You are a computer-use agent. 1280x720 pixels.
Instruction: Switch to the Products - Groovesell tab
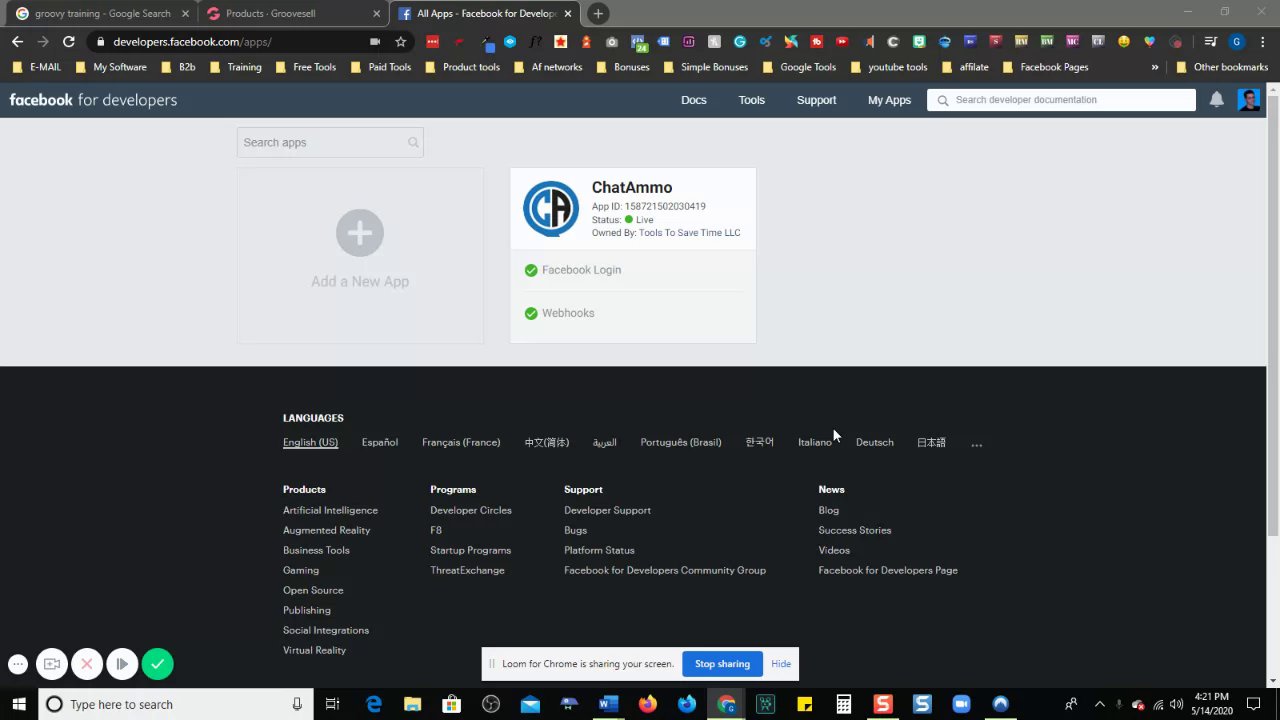click(x=292, y=14)
